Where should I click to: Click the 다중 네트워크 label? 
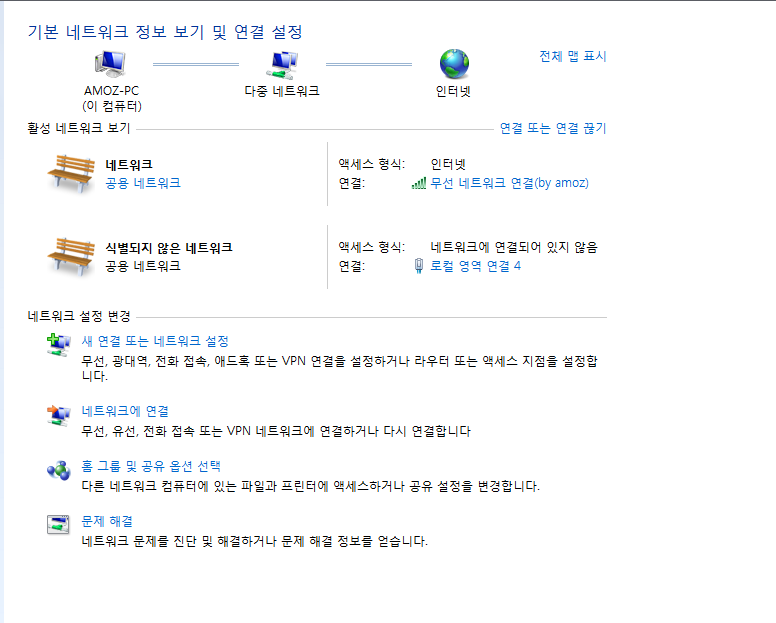(282, 91)
